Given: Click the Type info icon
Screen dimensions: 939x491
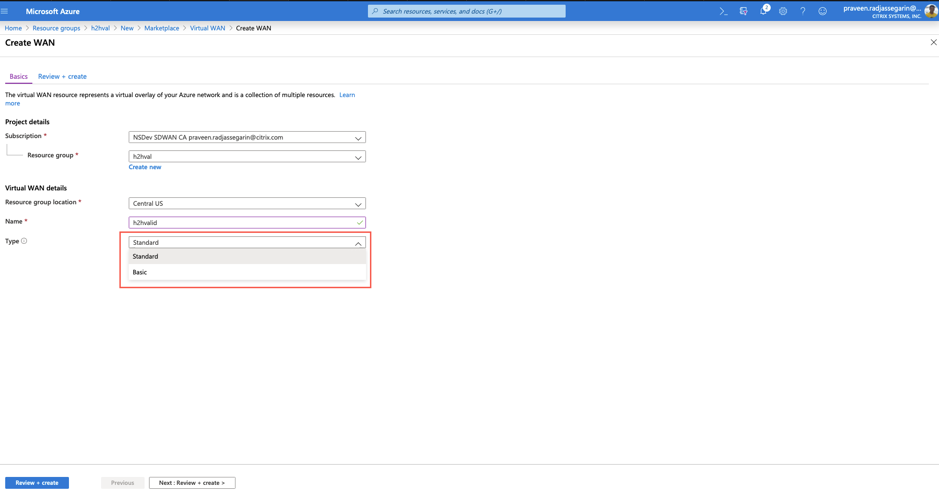Looking at the screenshot, I should [x=24, y=241].
